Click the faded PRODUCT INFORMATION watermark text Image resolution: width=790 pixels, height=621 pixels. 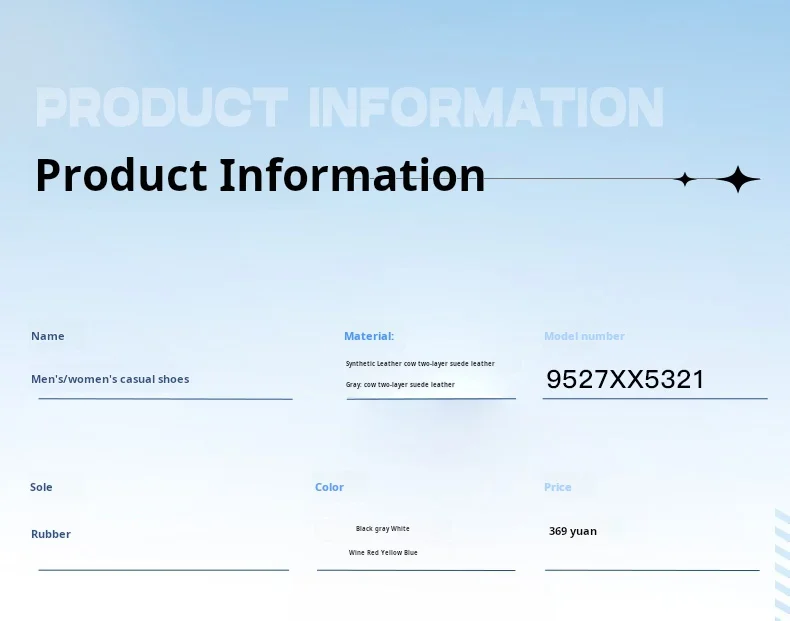(x=350, y=107)
